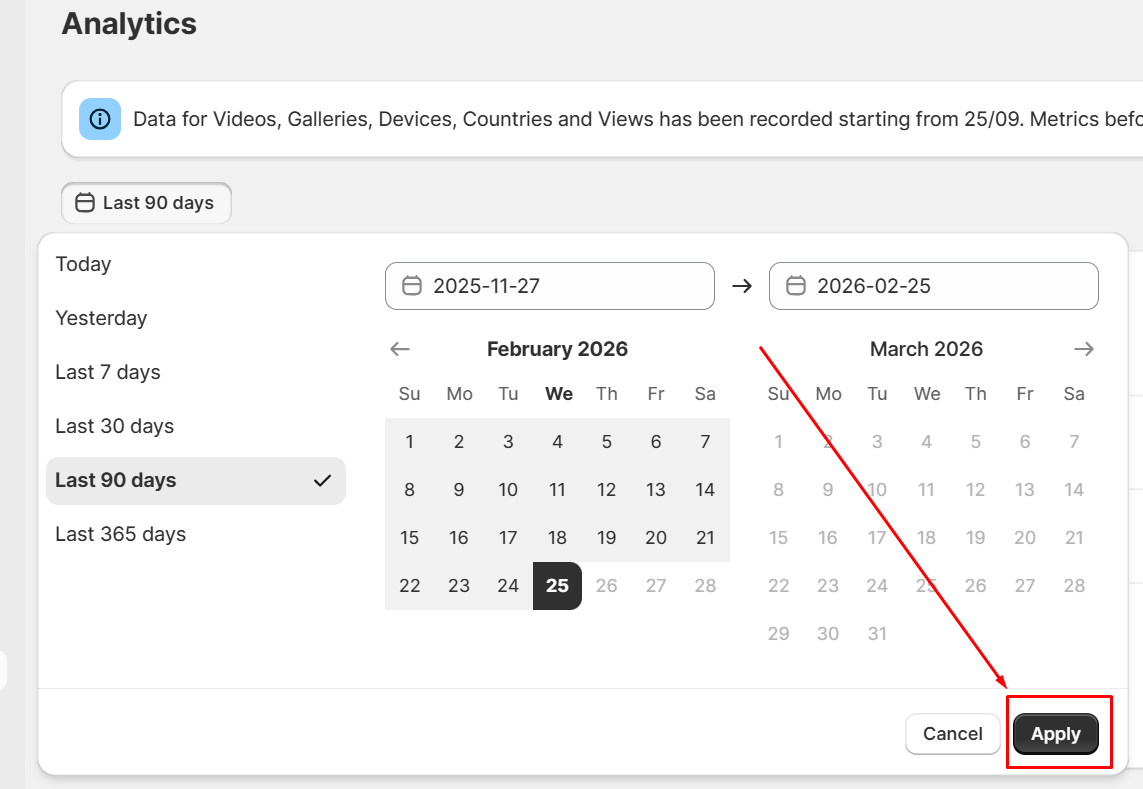Image resolution: width=1143 pixels, height=789 pixels.
Task: Click calendar icon in end date field
Action: point(796,286)
